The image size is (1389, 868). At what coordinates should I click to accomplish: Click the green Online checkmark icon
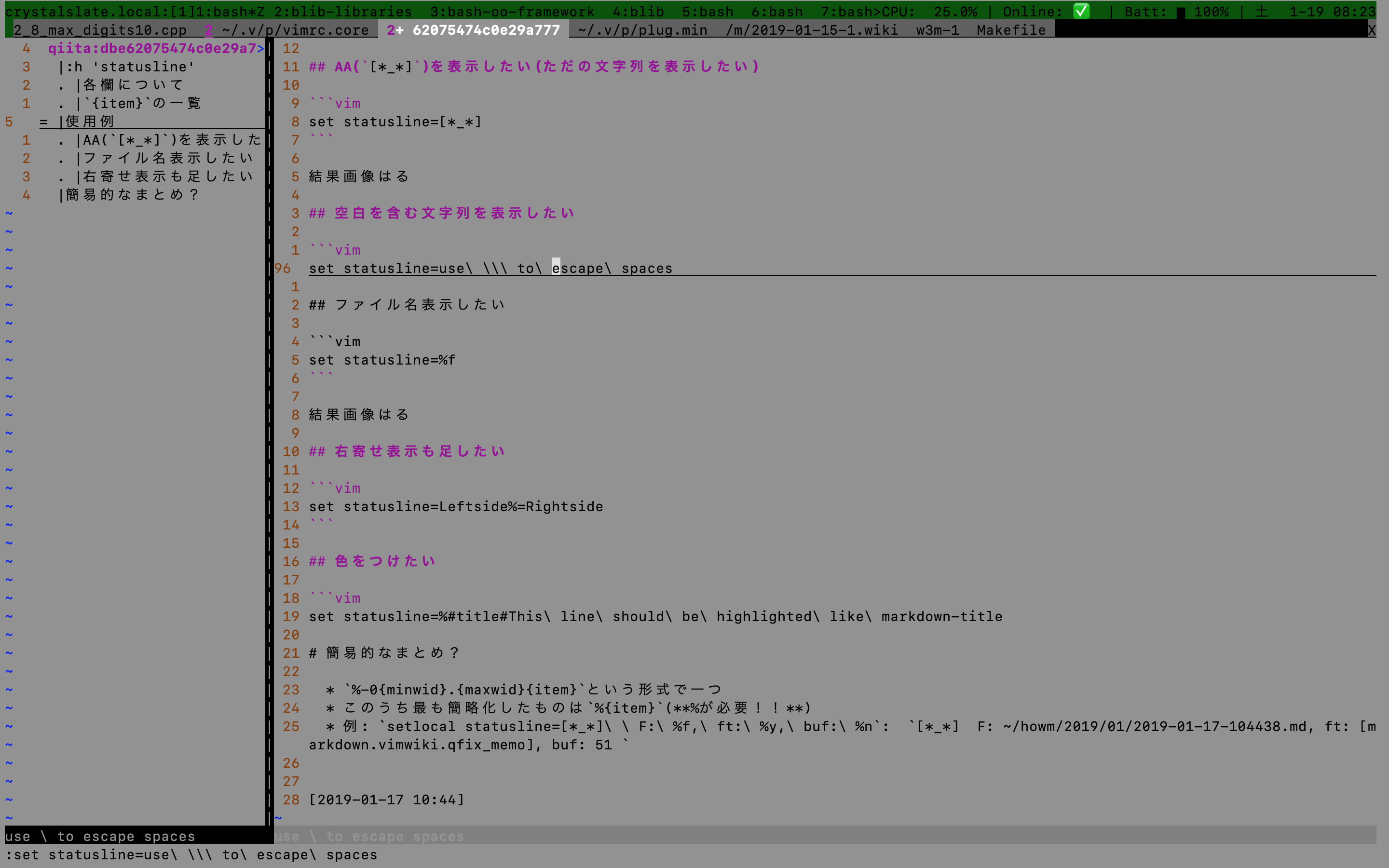(x=1082, y=10)
